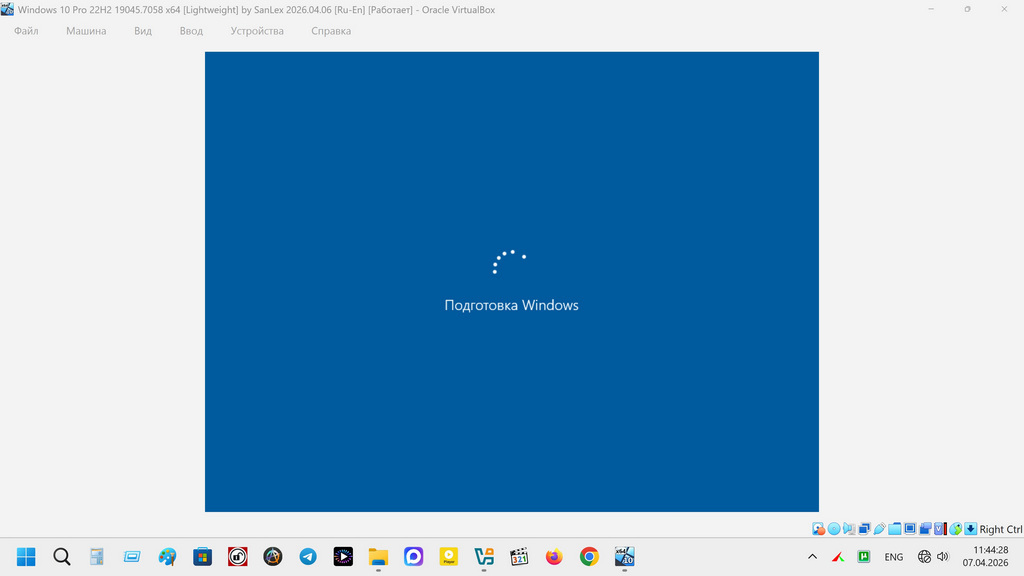Click the shared folders status icon
The image size is (1024, 576).
click(895, 529)
